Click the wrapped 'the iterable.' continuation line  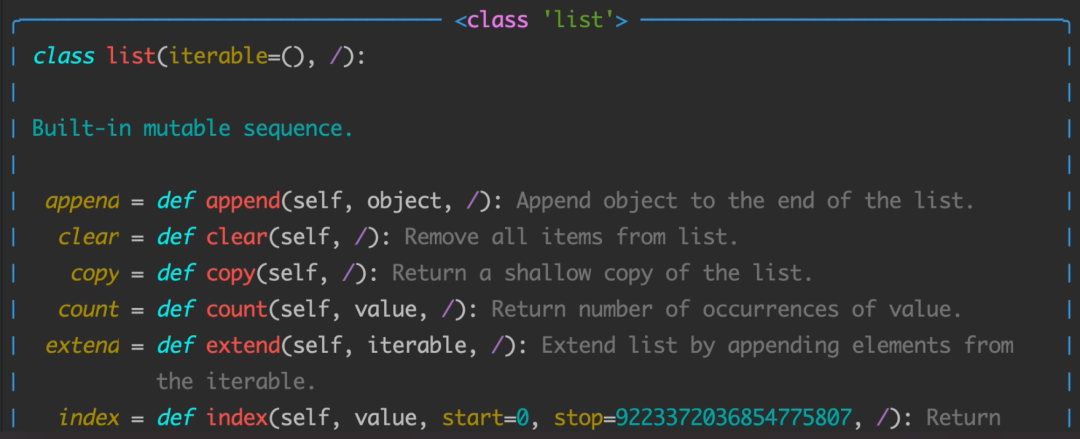tap(236, 382)
